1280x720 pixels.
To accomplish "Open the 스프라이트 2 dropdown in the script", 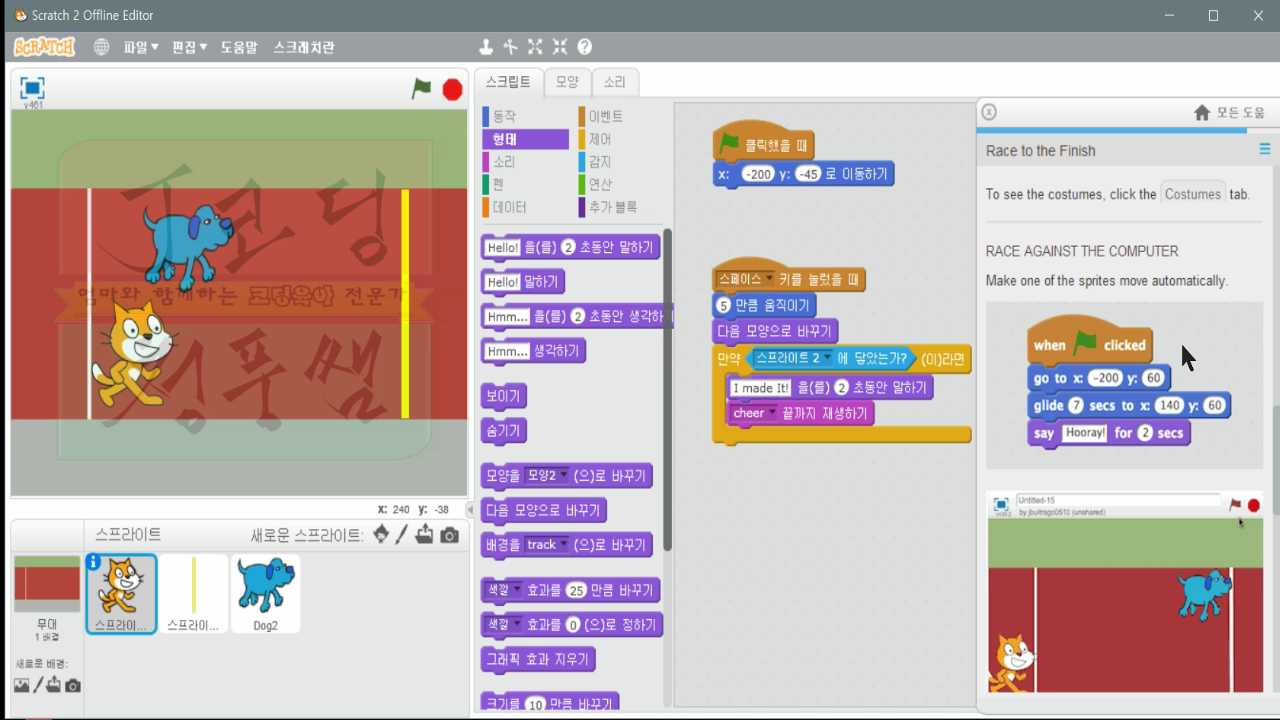I will pyautogui.click(x=793, y=358).
